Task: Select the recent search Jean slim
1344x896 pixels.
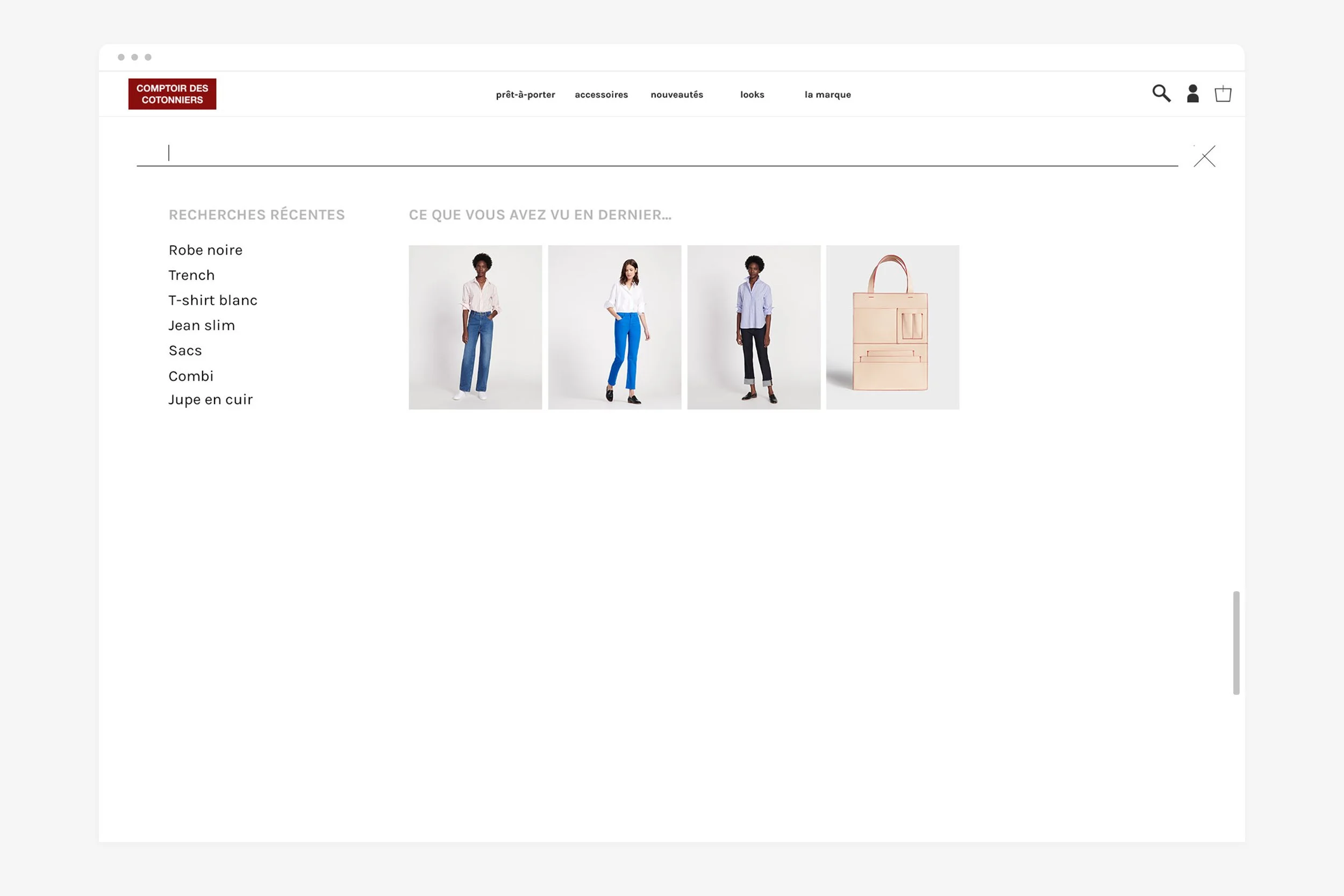Action: coord(201,325)
